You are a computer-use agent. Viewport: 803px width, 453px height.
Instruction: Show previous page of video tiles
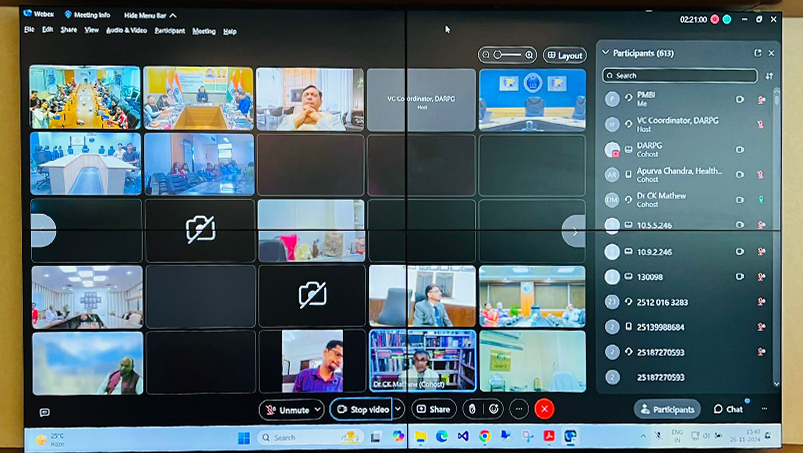43,230
